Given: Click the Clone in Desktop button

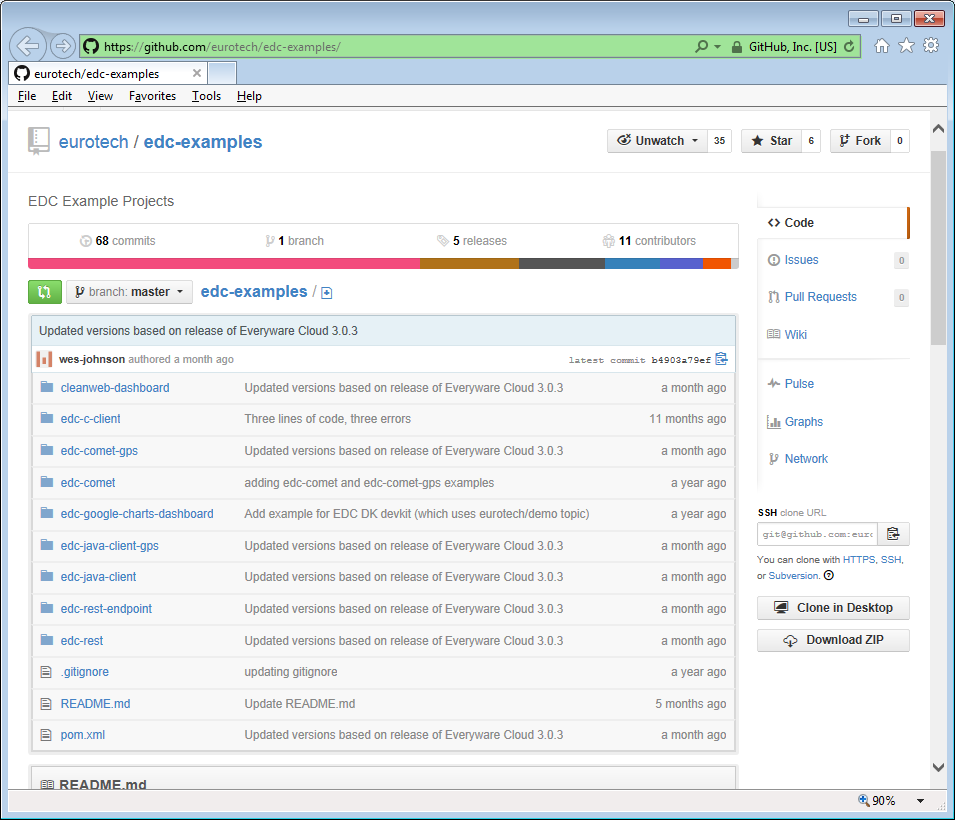Looking at the screenshot, I should click(x=833, y=608).
